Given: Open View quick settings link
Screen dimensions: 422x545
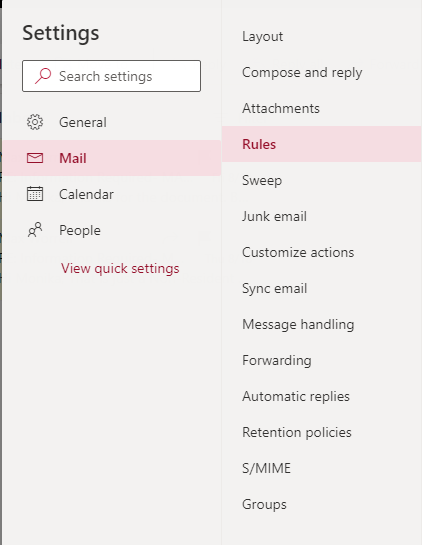Looking at the screenshot, I should coord(120,268).
